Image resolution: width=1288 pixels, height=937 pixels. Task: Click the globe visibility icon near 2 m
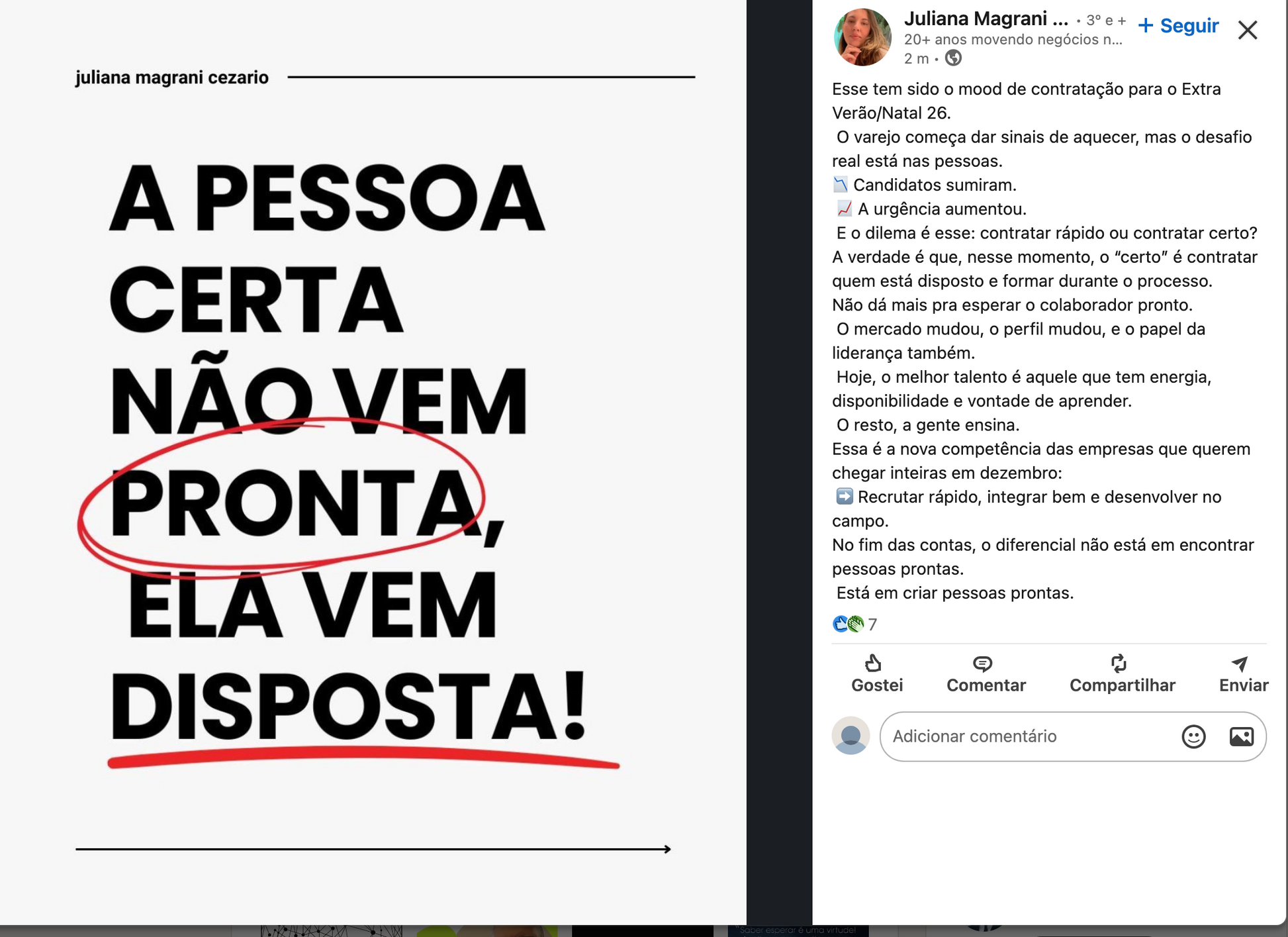(x=953, y=58)
